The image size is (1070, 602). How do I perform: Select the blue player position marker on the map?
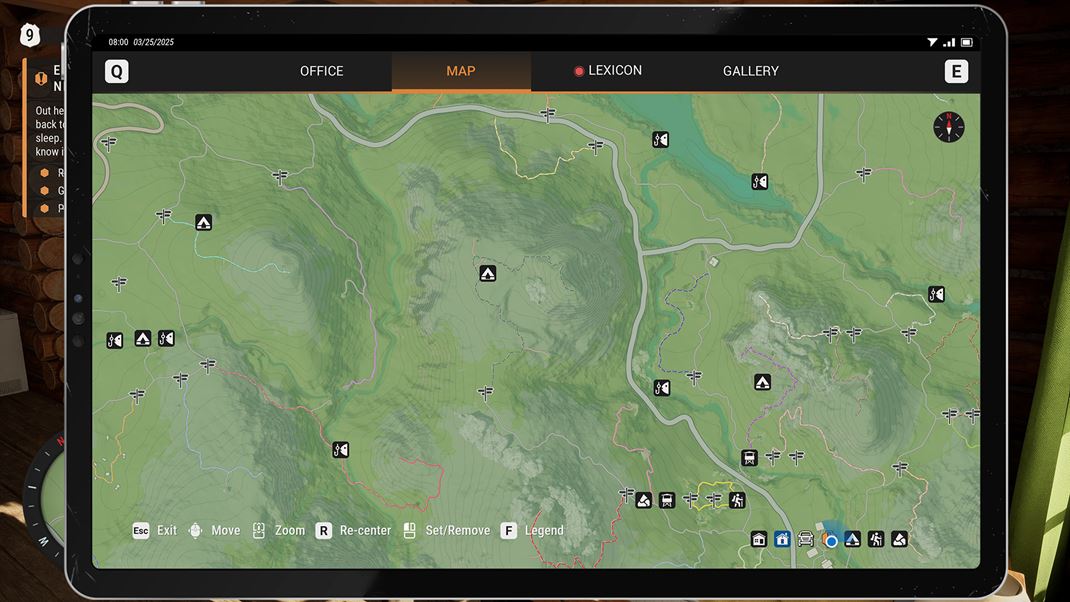tap(830, 540)
